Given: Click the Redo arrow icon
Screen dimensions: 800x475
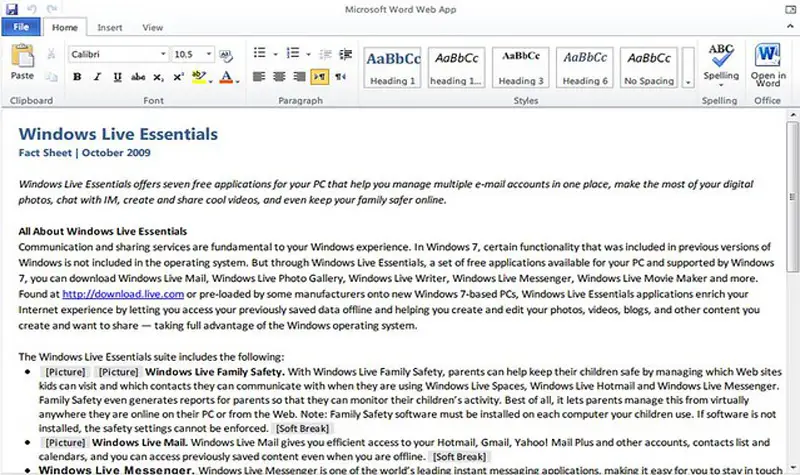Looking at the screenshot, I should [51, 9].
